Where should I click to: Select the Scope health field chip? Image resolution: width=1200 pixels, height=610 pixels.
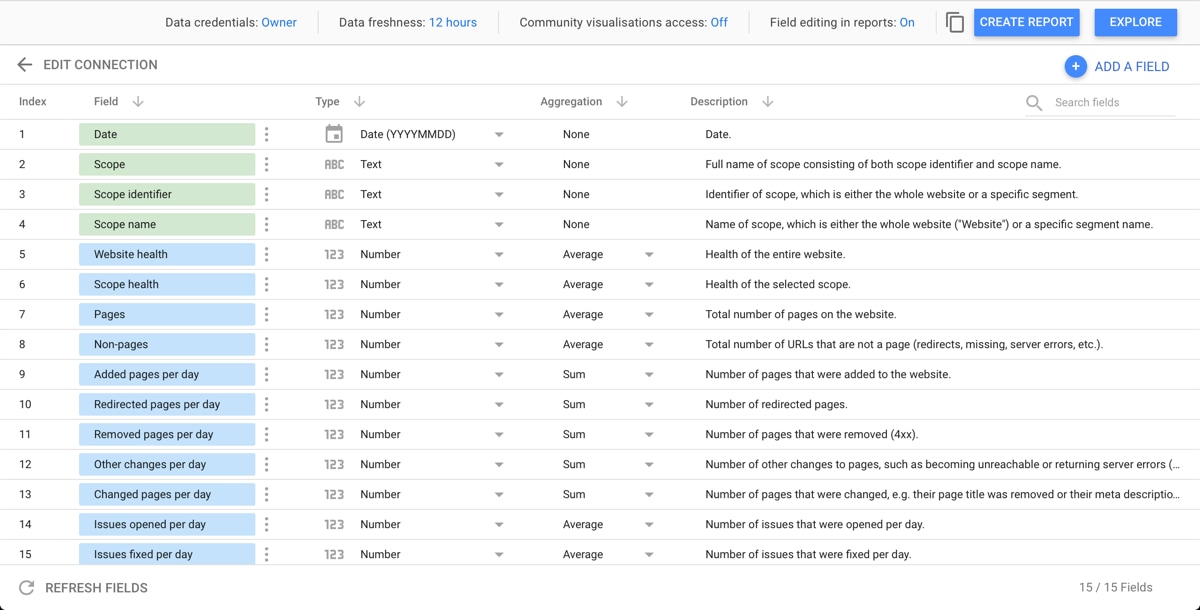coord(167,284)
